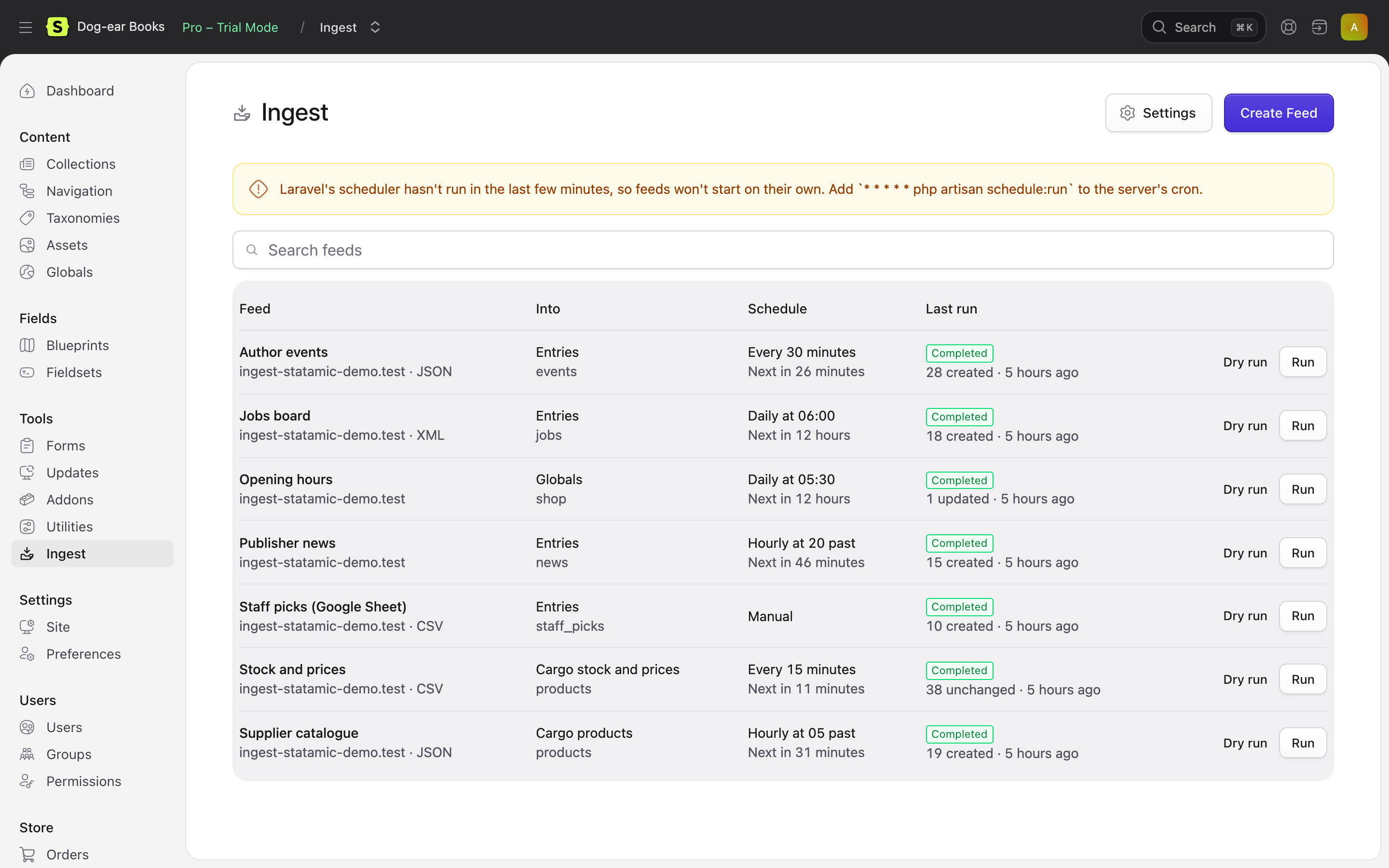Image resolution: width=1389 pixels, height=868 pixels.
Task: Open the Ingest Settings button
Action: tap(1158, 113)
